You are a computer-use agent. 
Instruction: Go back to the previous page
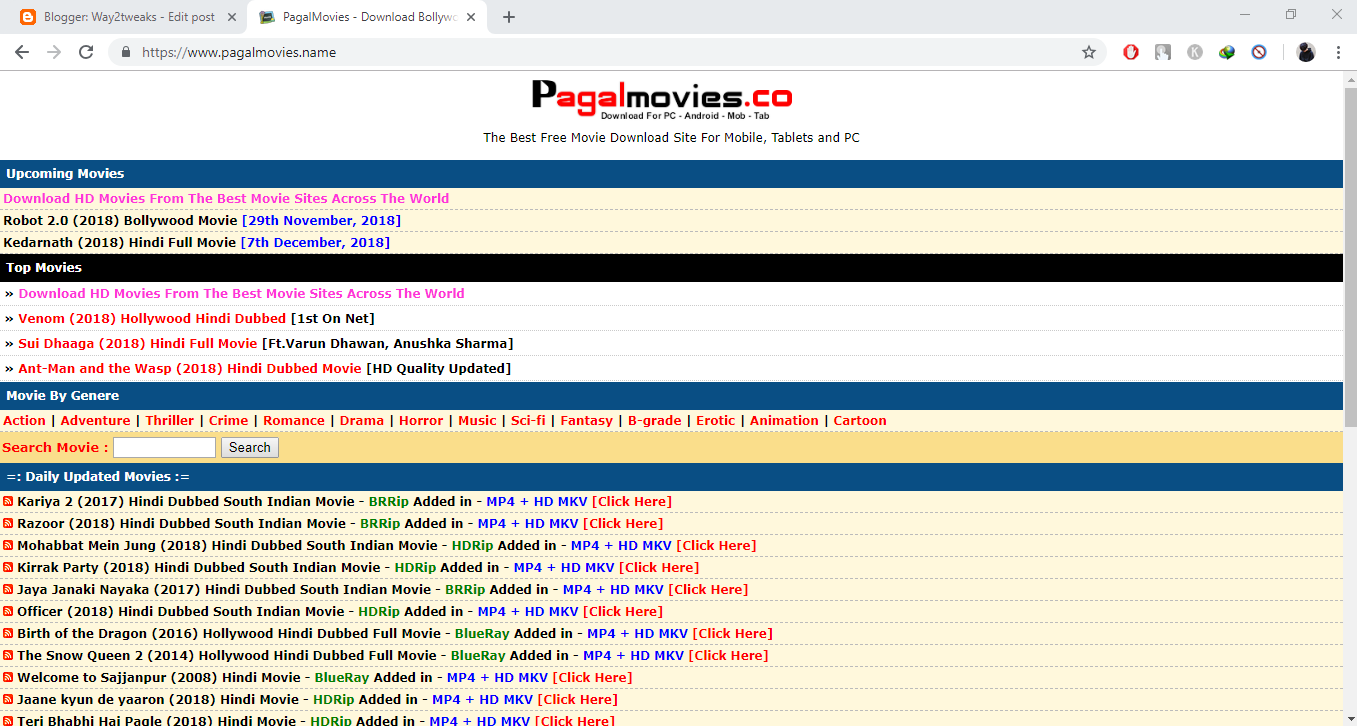coord(22,52)
